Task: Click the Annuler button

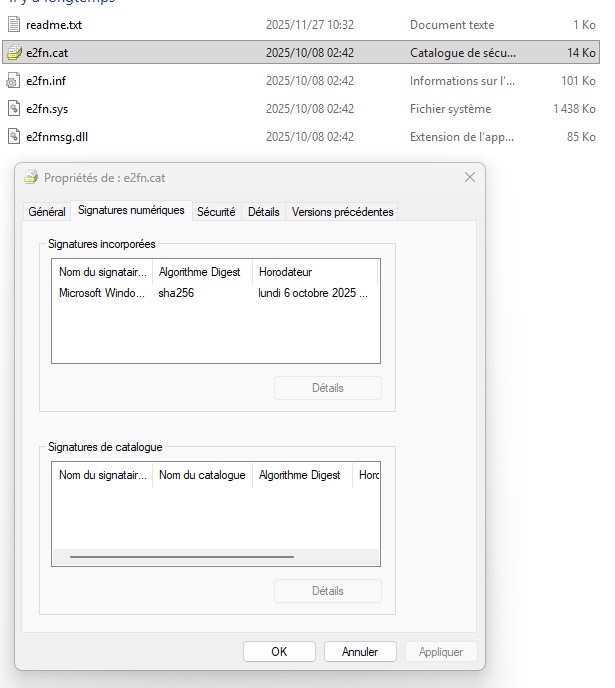Action: (x=360, y=651)
